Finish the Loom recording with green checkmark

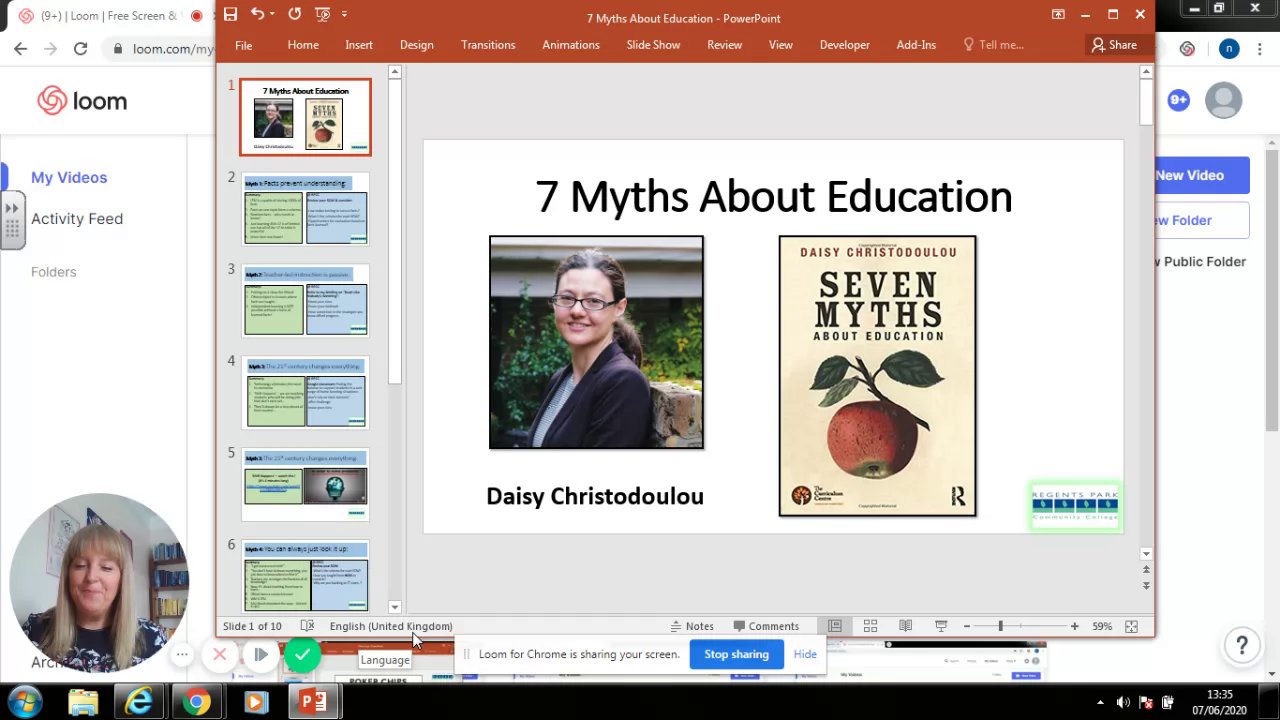tap(302, 655)
